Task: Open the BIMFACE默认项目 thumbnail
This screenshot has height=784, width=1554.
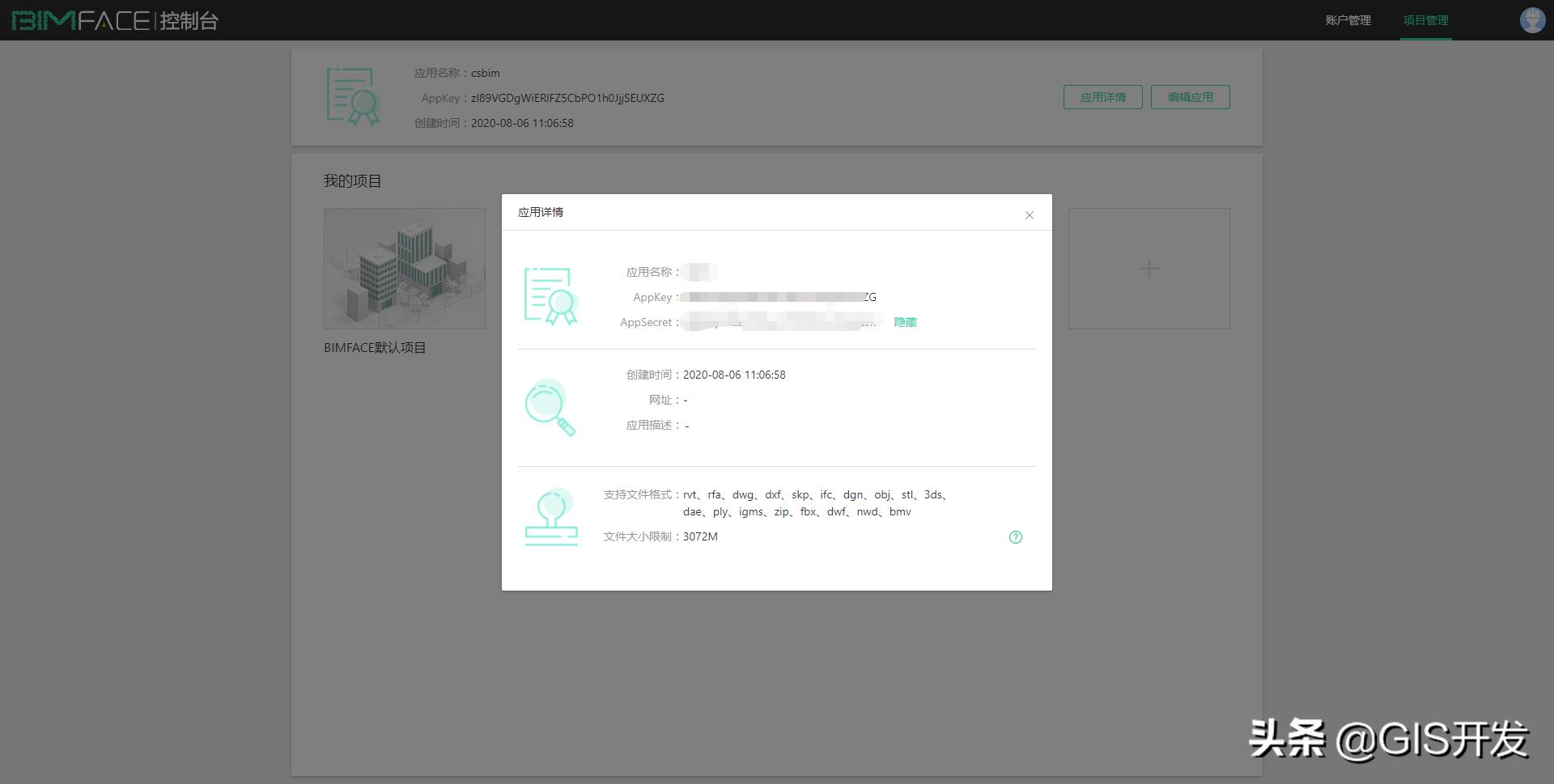Action: [x=404, y=268]
